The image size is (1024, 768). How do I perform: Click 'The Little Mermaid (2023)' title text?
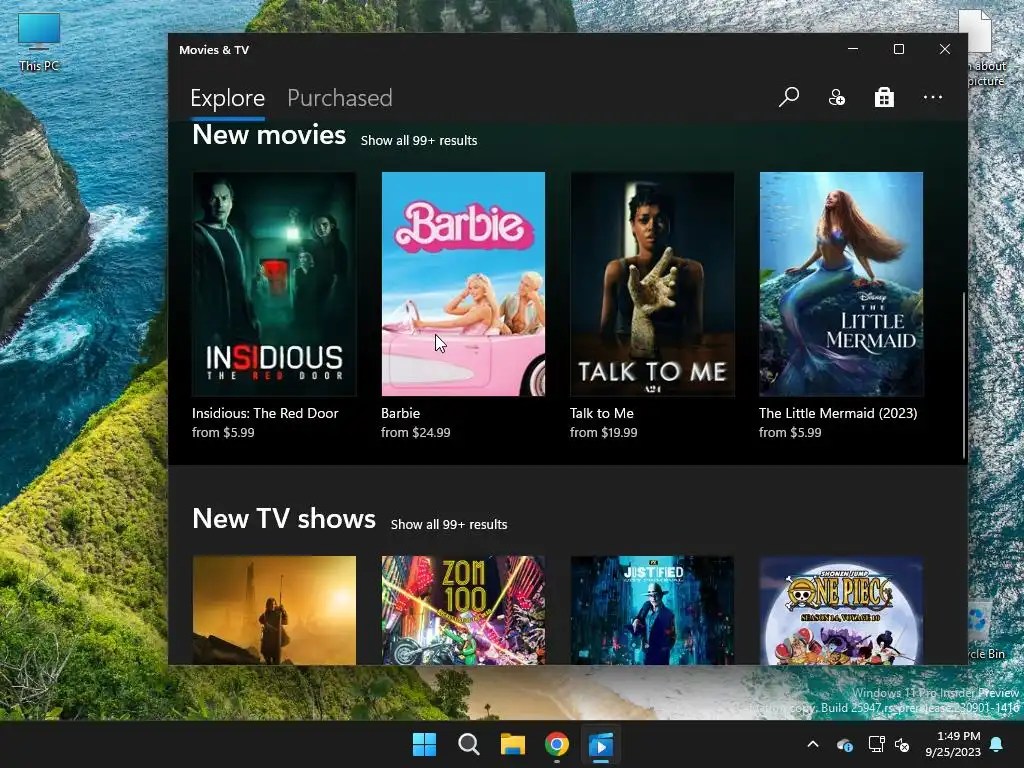pyautogui.click(x=838, y=413)
